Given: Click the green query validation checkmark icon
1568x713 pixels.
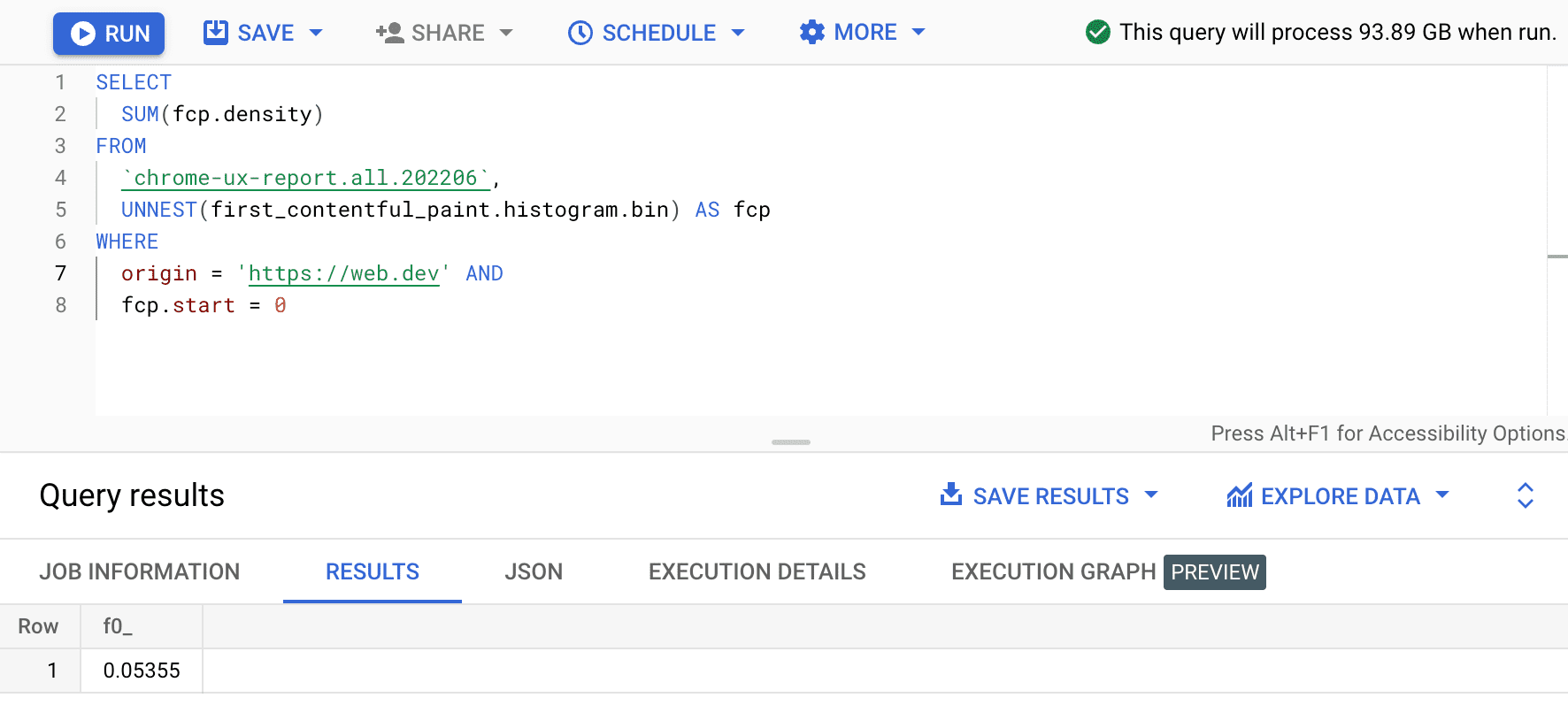Looking at the screenshot, I should tap(1097, 33).
